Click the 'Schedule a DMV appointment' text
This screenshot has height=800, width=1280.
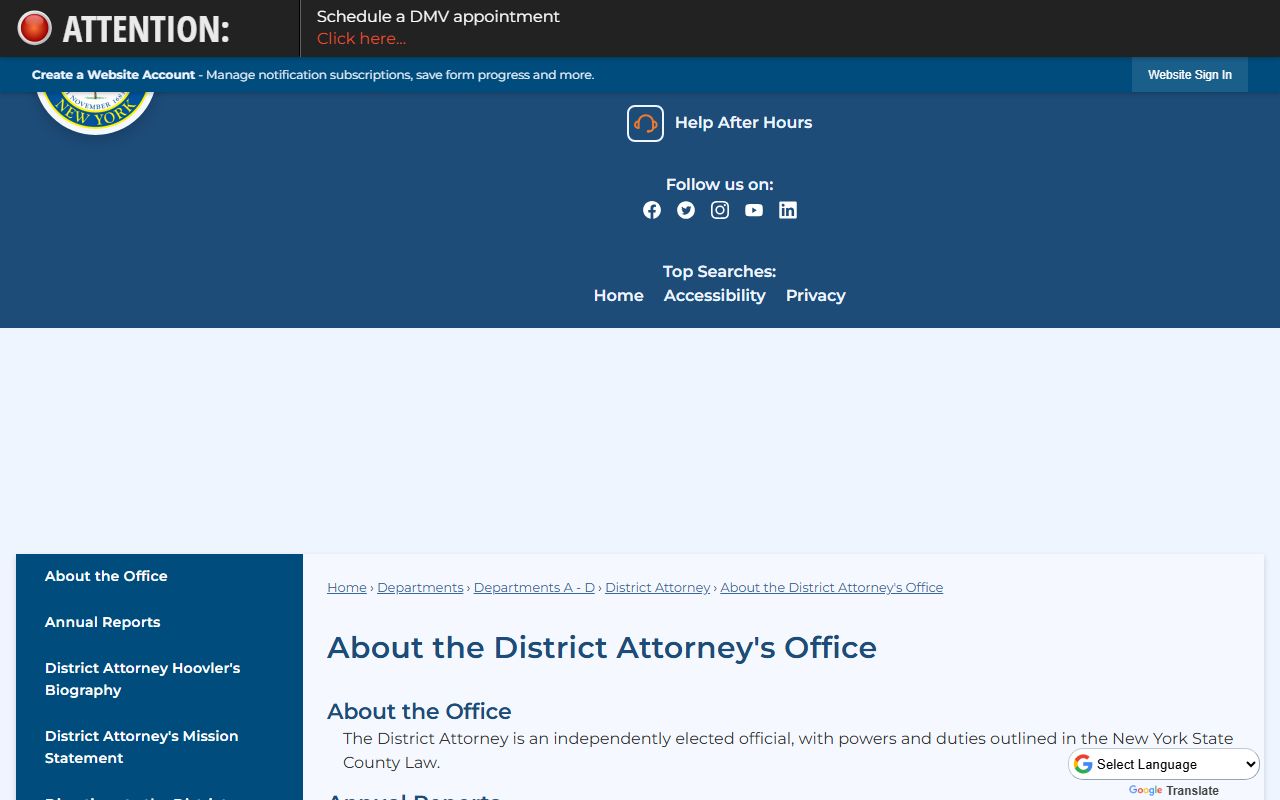tap(438, 17)
